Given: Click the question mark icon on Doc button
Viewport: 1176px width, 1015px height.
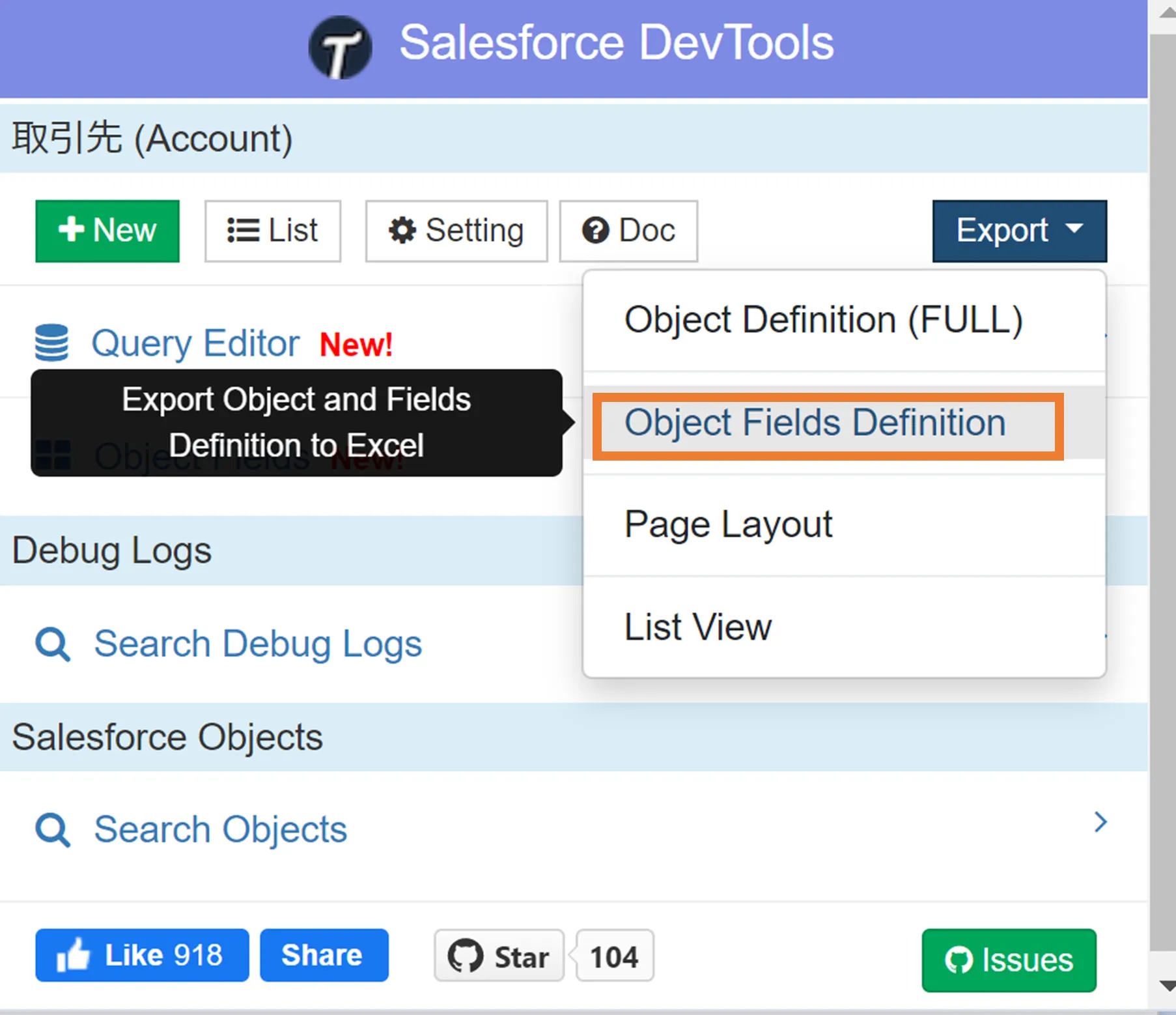Looking at the screenshot, I should (595, 231).
